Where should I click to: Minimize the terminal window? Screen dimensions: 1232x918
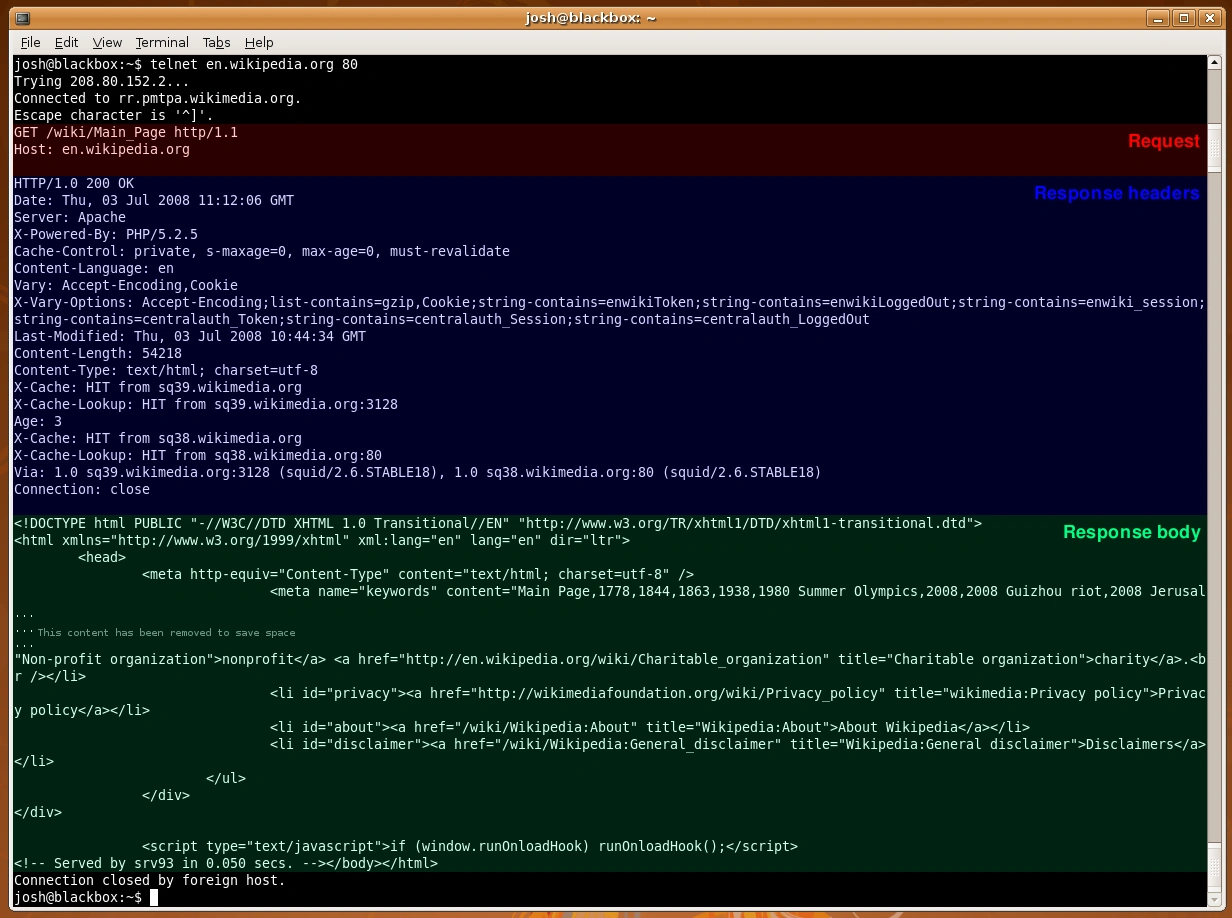point(1160,17)
